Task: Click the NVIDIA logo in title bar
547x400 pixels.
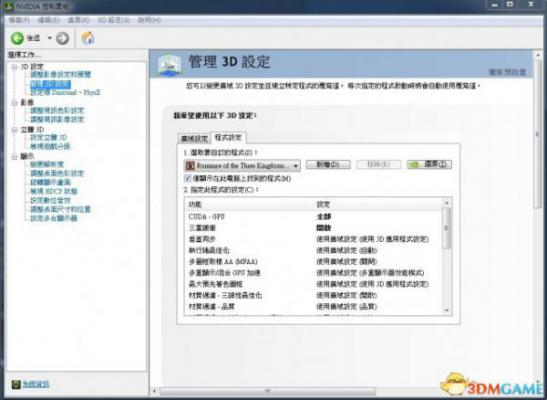Action: [x=8, y=6]
